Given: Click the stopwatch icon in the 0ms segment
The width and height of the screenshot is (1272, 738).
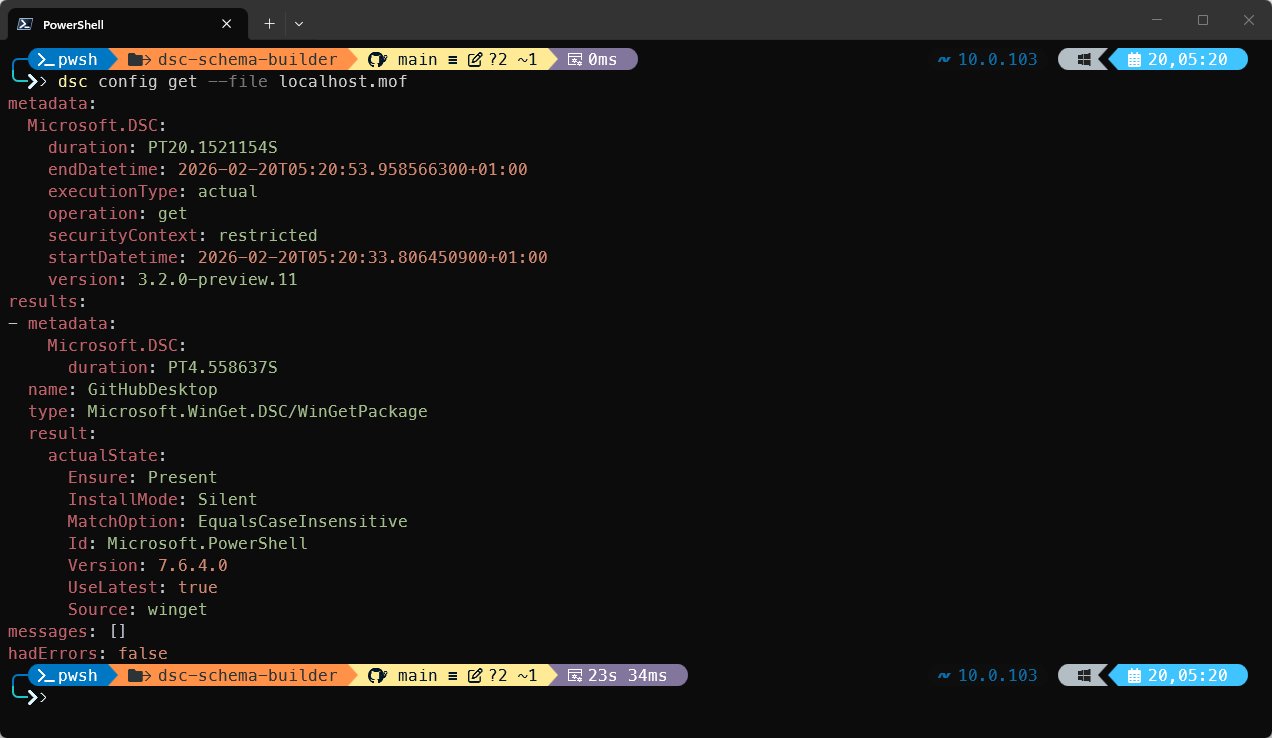Looking at the screenshot, I should click(x=577, y=59).
